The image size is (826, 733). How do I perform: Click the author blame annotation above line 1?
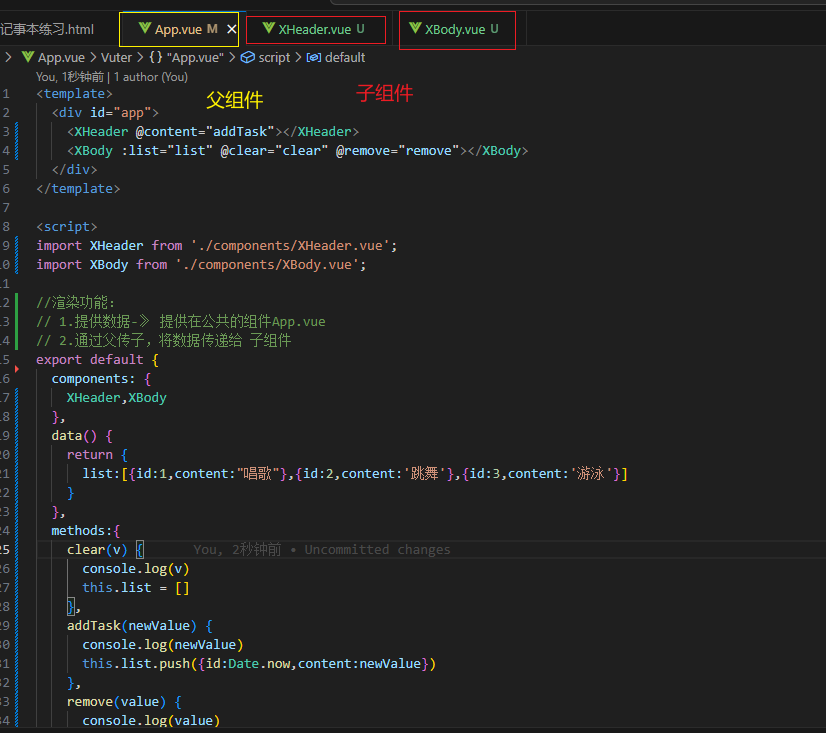point(112,77)
